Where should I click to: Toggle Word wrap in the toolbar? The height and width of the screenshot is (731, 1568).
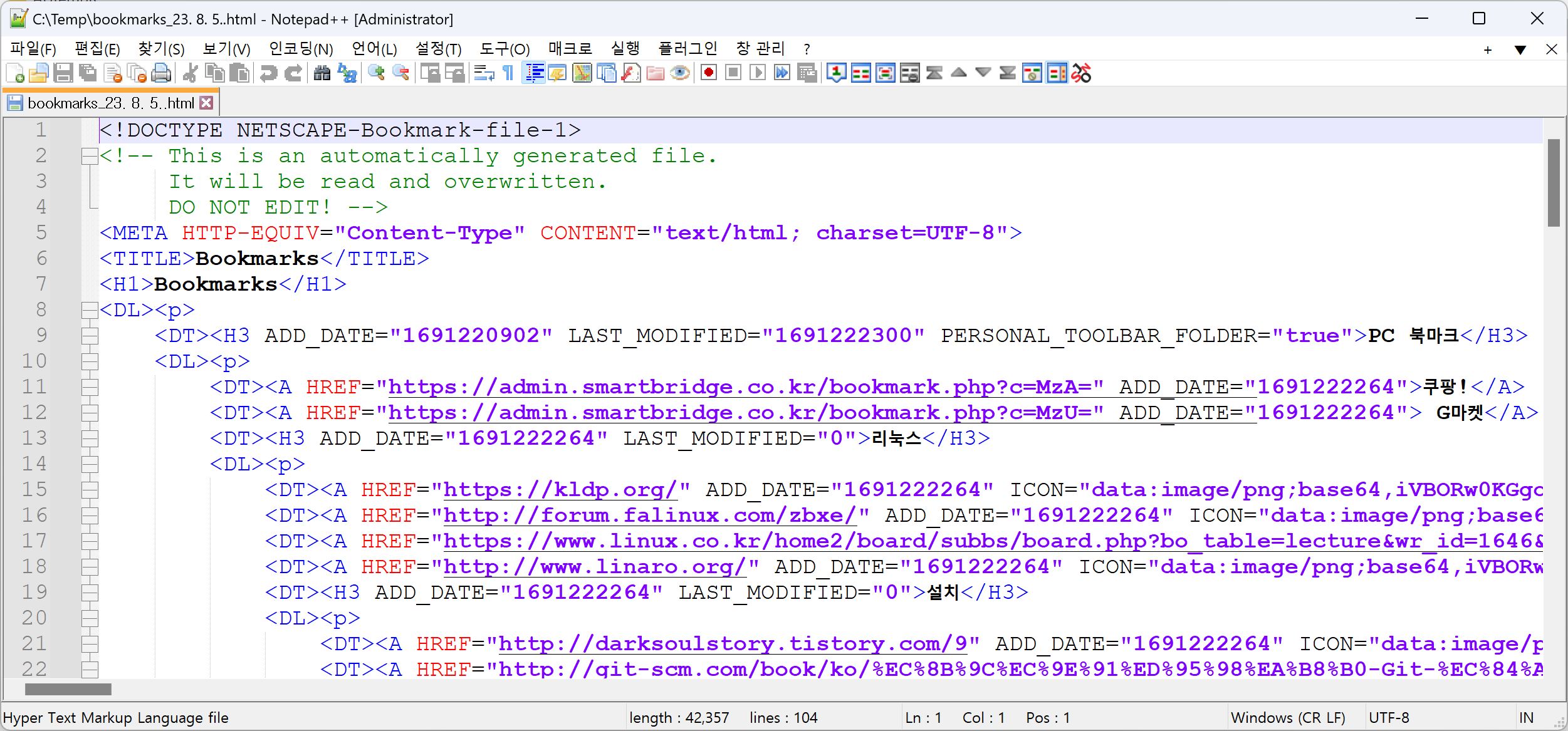(484, 73)
